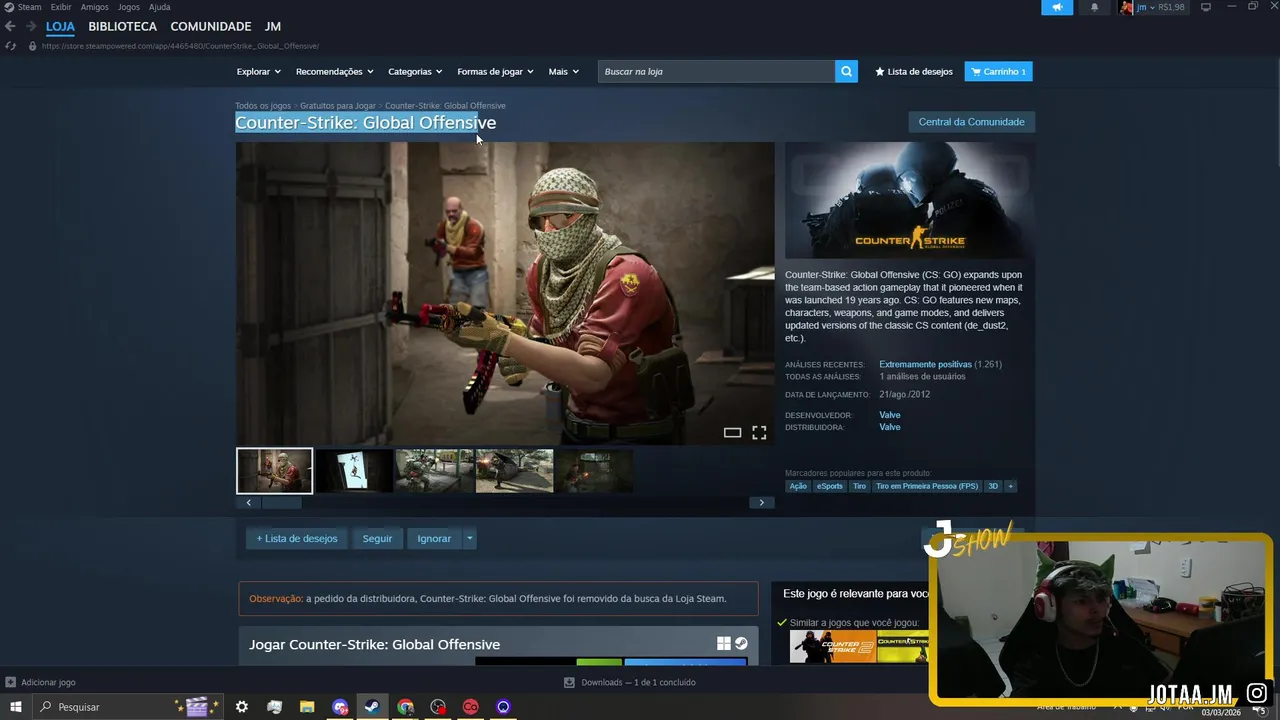Expand the Categorias dropdown
Image resolution: width=1280 pixels, height=720 pixels.
tap(415, 71)
